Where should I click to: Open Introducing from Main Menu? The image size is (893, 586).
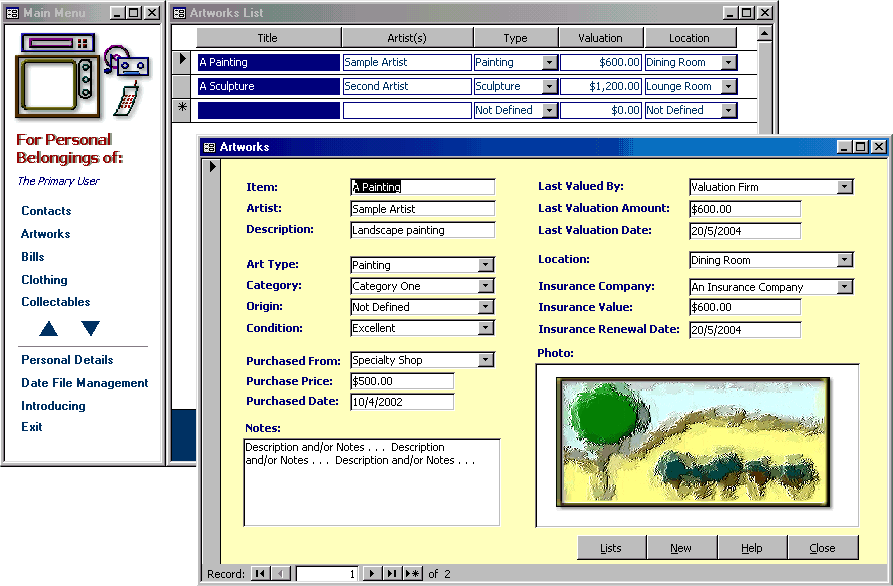tap(53, 406)
